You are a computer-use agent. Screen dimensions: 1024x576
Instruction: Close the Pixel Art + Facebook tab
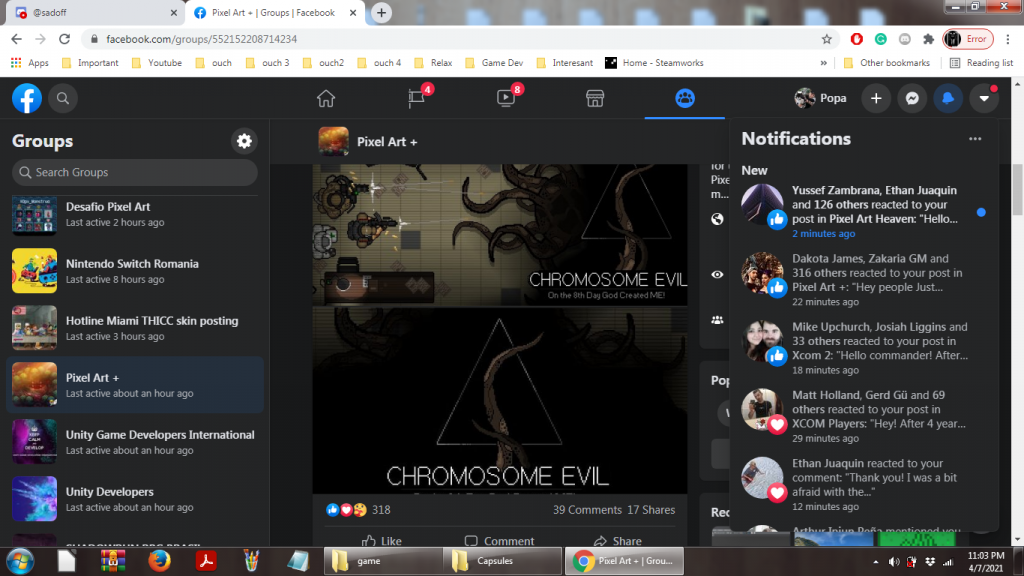pyautogui.click(x=353, y=13)
